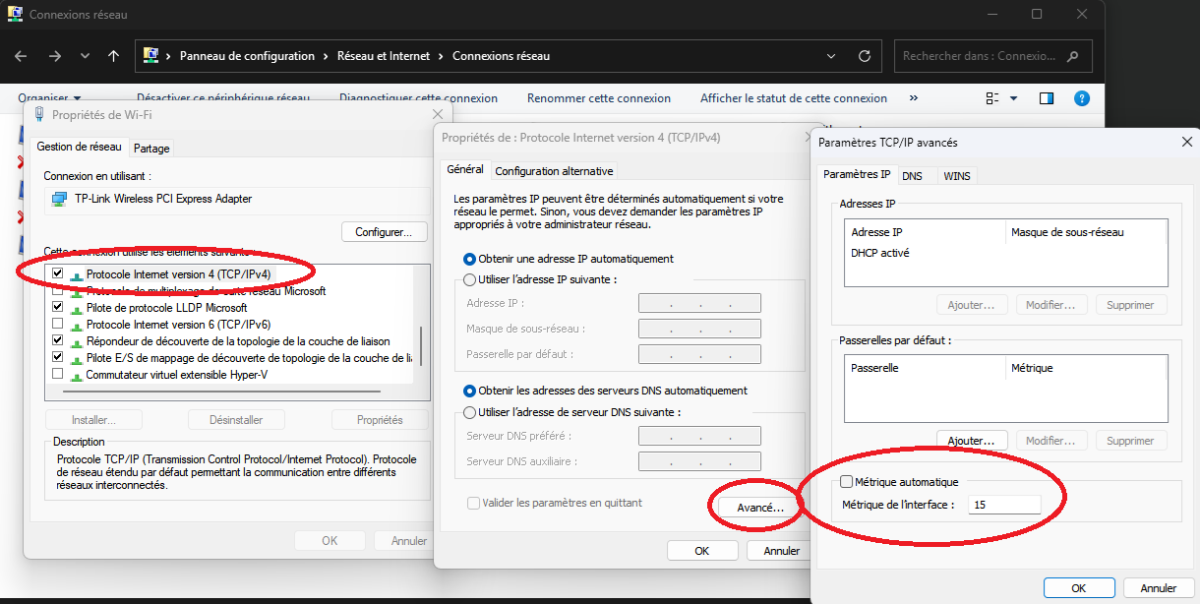The height and width of the screenshot is (604, 1200).
Task: Click the Propriétés button in Wi-Fi properties
Action: pos(379,420)
